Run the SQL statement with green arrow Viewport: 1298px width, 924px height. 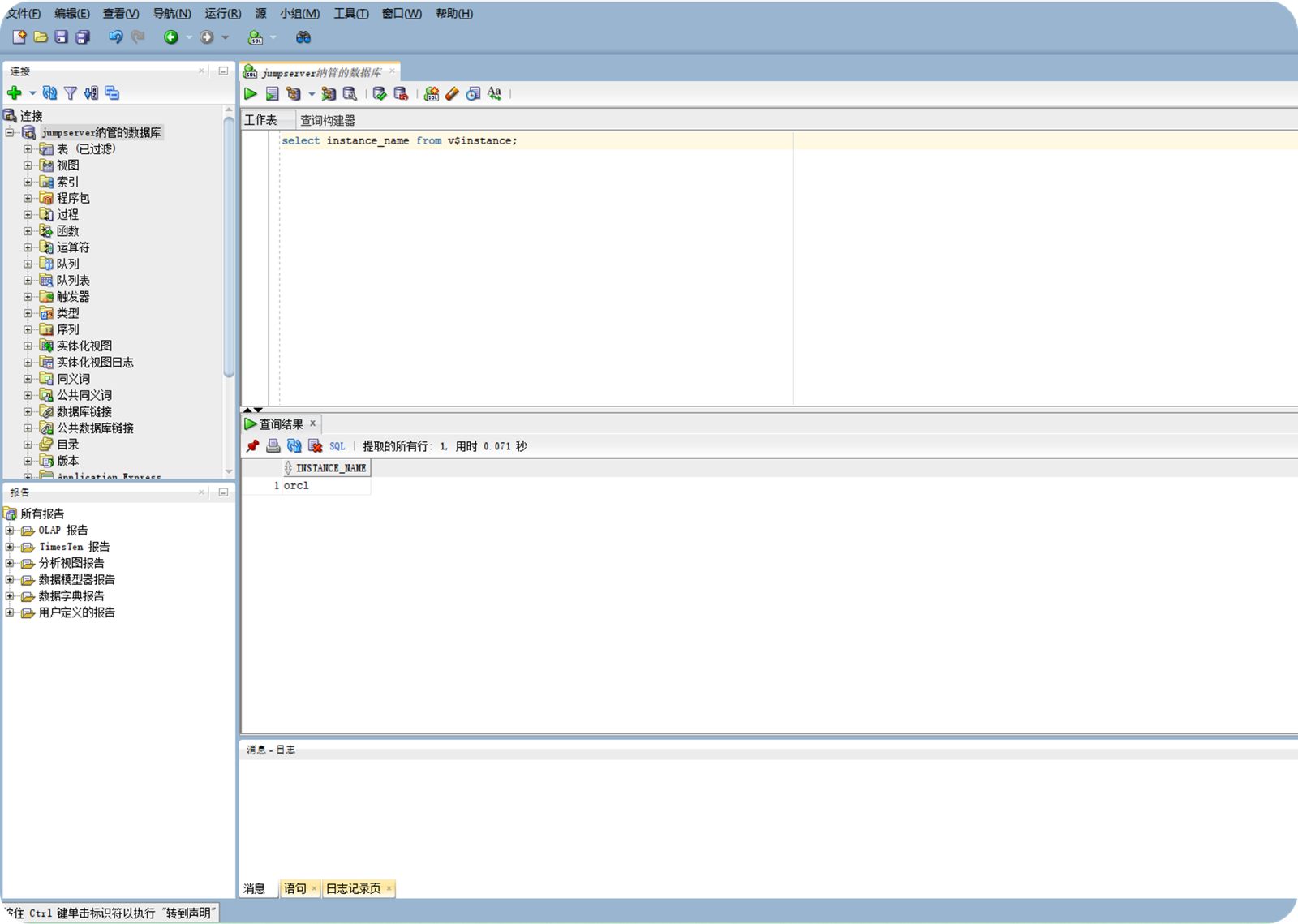coord(251,93)
